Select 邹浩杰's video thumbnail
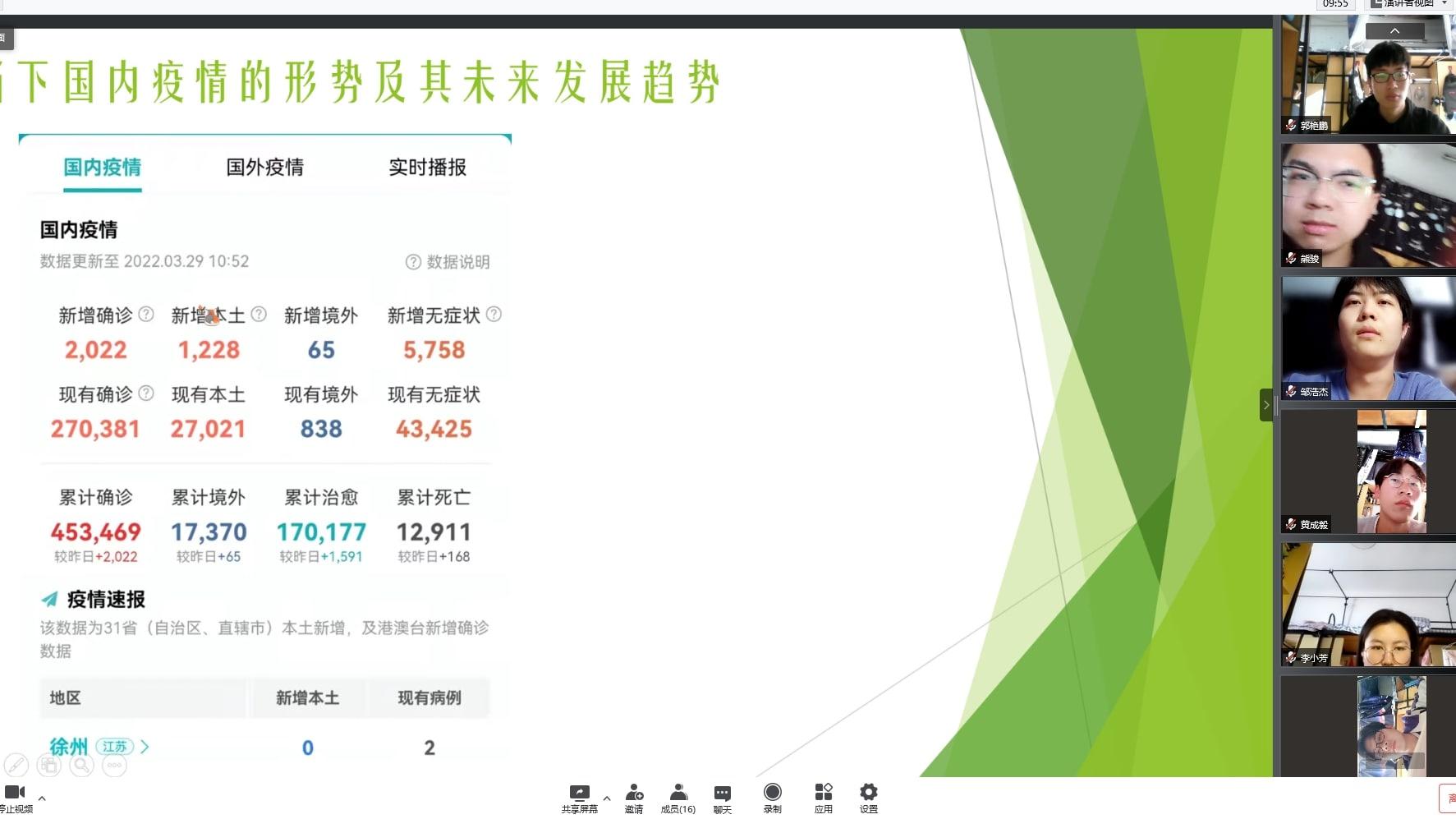This screenshot has height=819, width=1456. 1368,338
